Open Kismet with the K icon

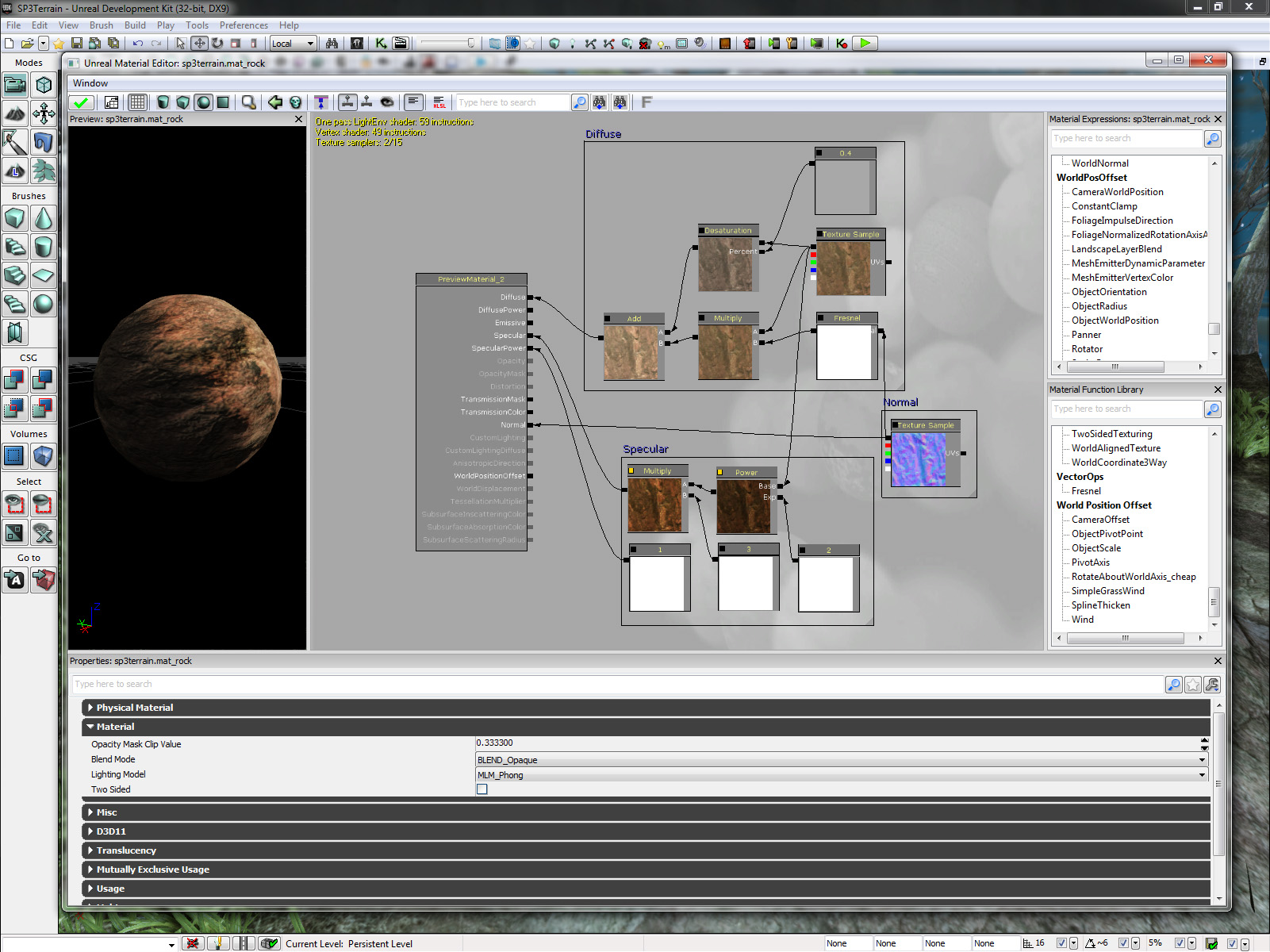pos(381,44)
